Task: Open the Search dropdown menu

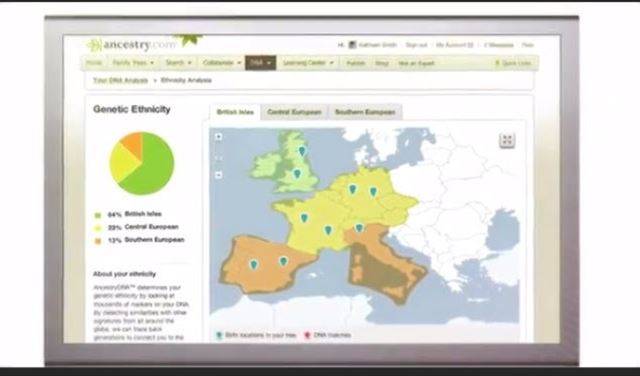Action: [x=178, y=63]
